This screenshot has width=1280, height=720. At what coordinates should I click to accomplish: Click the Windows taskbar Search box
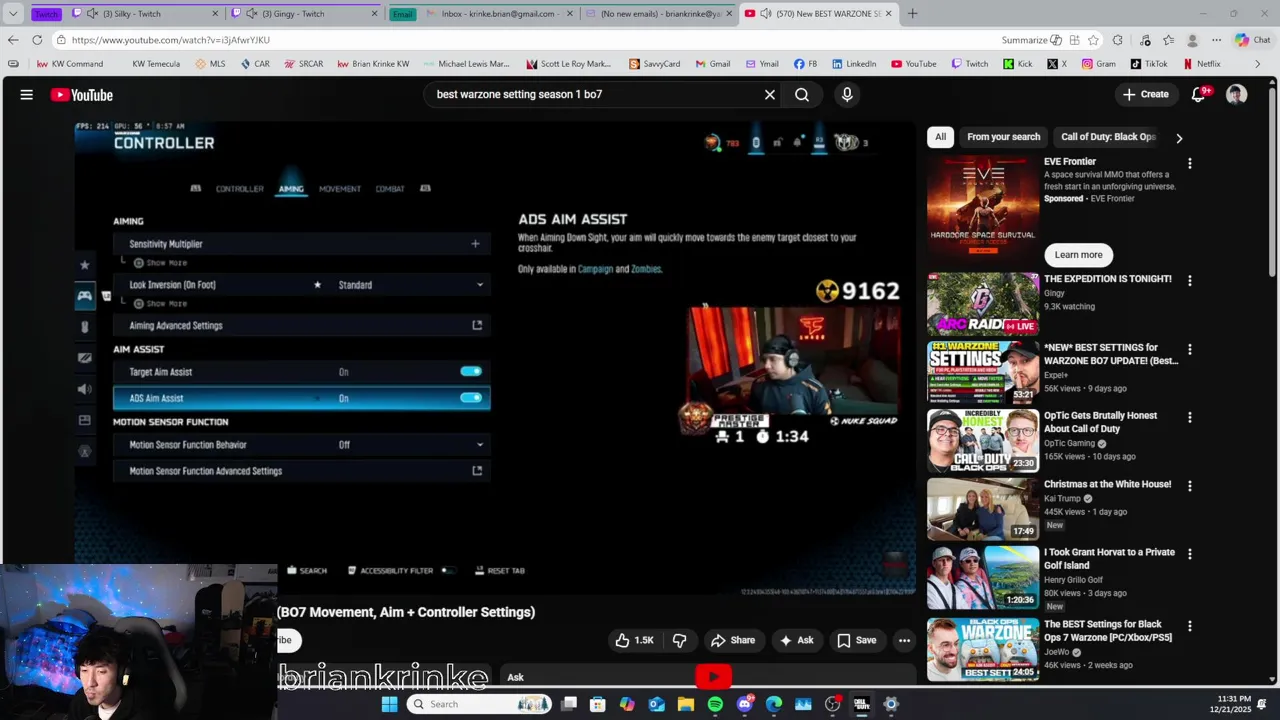tap(478, 704)
